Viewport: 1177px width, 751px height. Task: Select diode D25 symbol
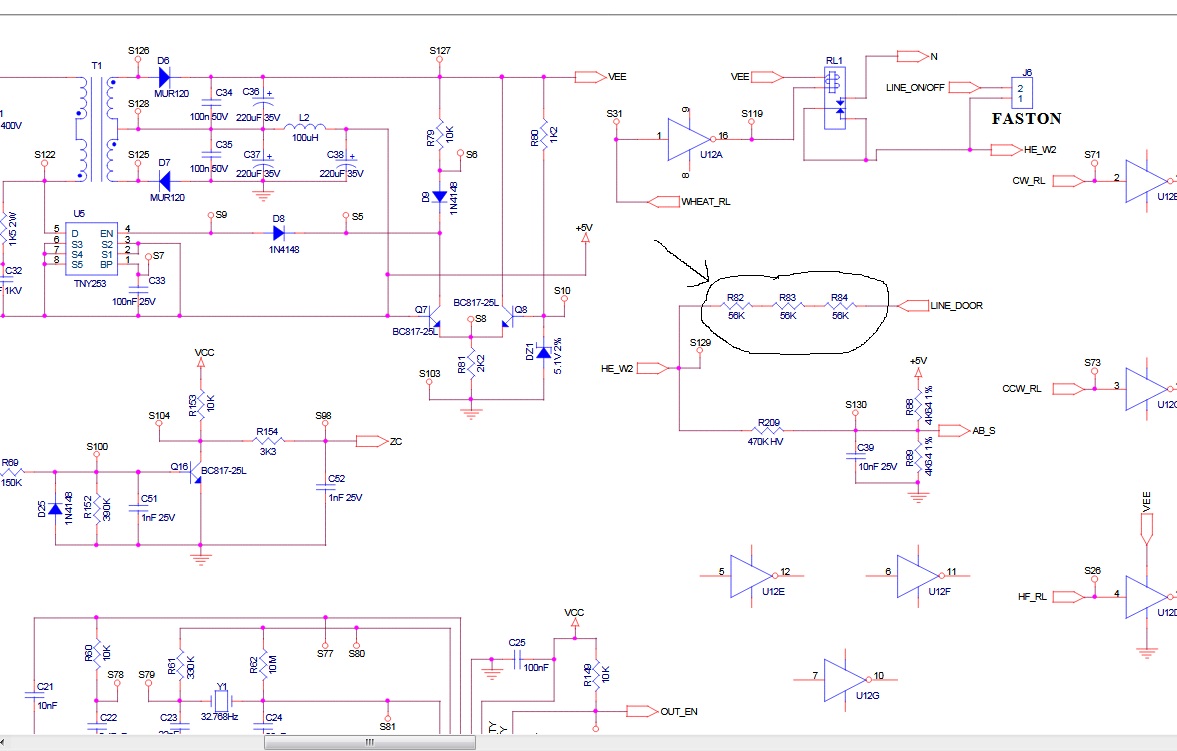55,508
